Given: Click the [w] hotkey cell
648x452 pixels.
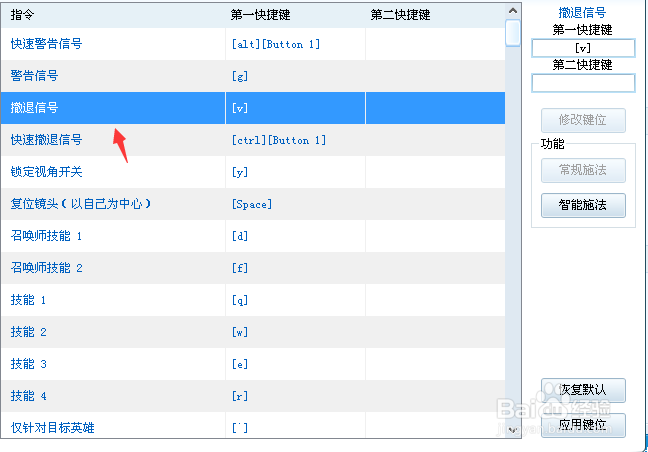Looking at the screenshot, I should [x=295, y=332].
